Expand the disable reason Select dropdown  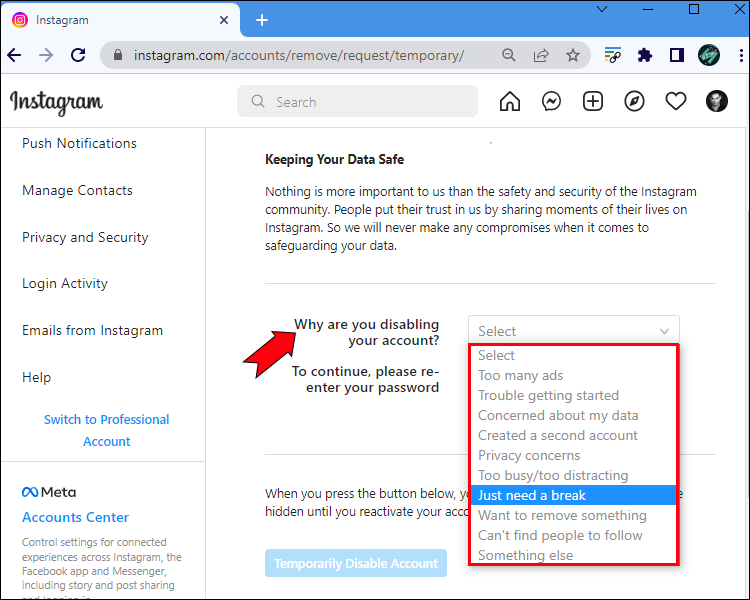(x=574, y=331)
